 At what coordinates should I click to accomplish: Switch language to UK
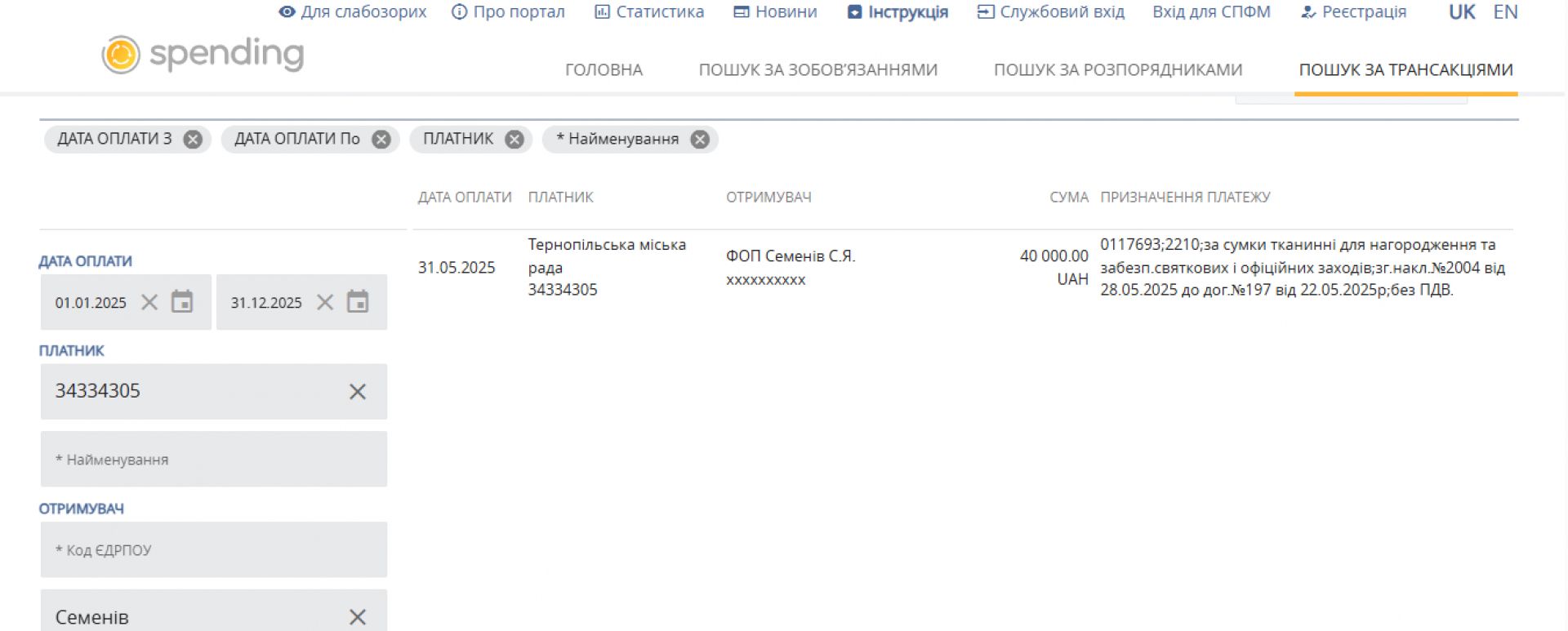coord(1461,12)
